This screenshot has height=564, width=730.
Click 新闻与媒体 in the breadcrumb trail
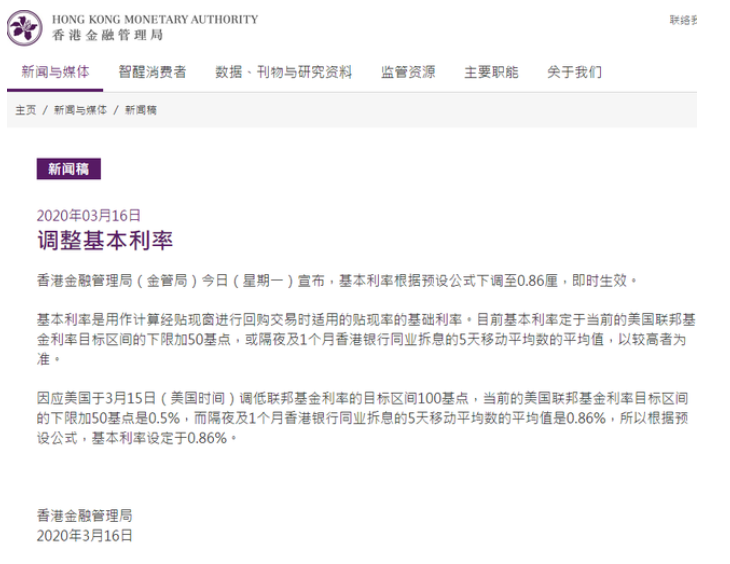coord(80,110)
